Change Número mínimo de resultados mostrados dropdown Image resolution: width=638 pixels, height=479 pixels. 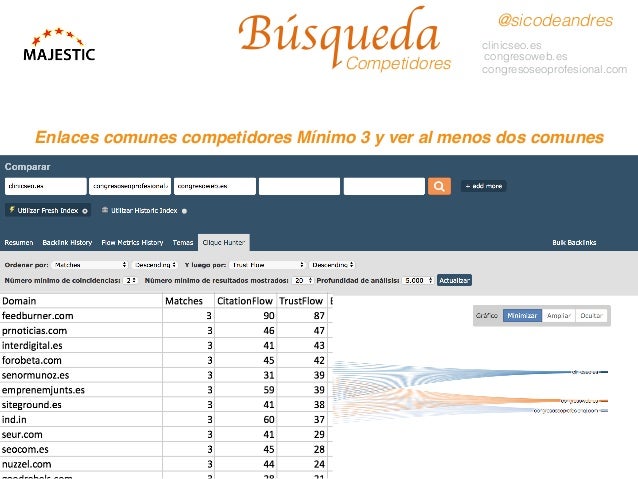303,280
